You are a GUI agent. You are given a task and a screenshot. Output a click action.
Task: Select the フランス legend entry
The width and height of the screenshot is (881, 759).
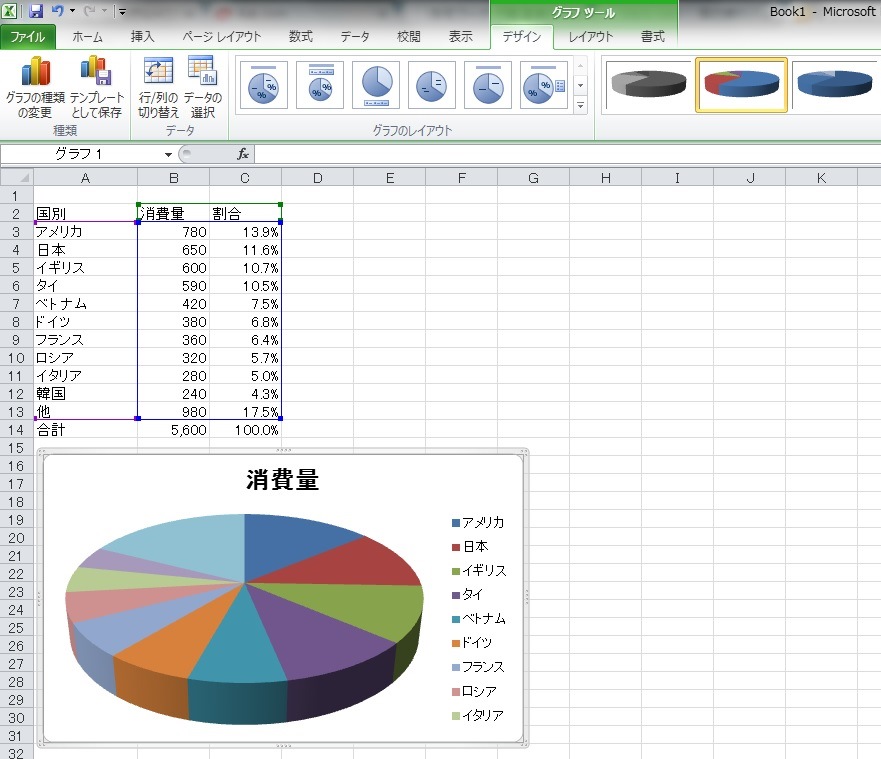coord(478,667)
